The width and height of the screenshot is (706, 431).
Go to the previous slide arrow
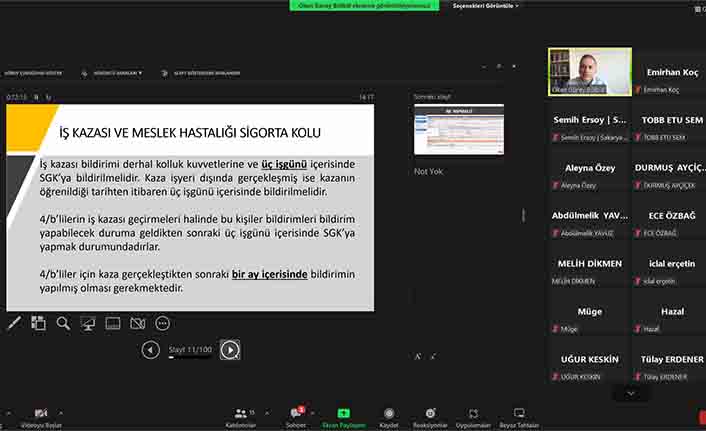[x=151, y=349]
